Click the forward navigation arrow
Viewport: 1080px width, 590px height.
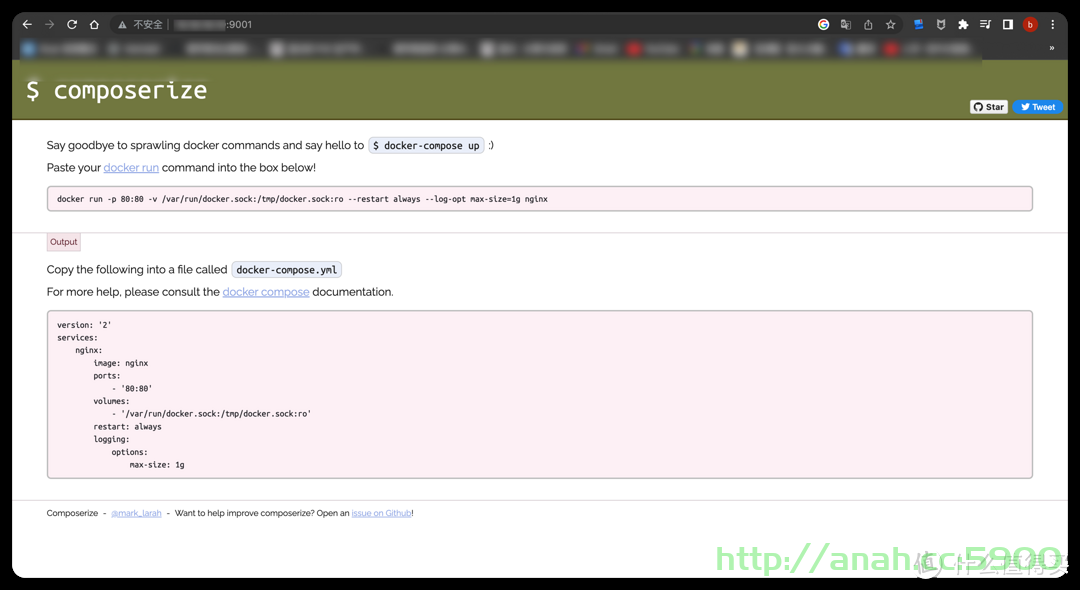(50, 25)
